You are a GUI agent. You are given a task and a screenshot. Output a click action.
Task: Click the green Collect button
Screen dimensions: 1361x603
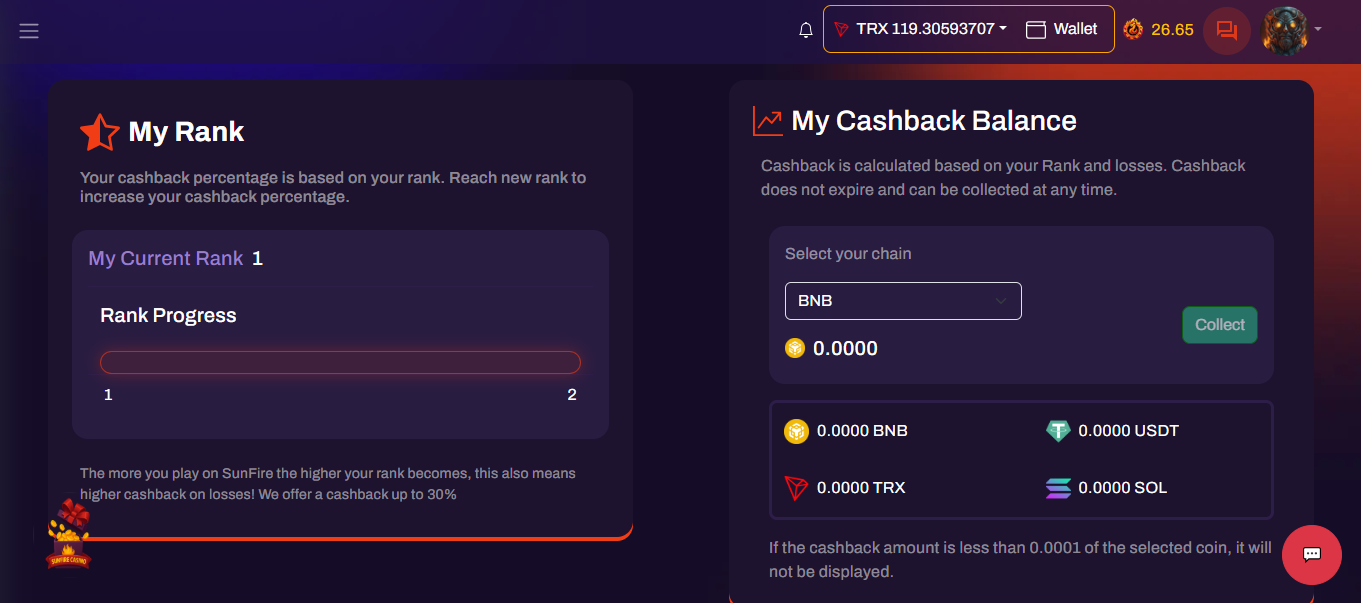[x=1220, y=325]
